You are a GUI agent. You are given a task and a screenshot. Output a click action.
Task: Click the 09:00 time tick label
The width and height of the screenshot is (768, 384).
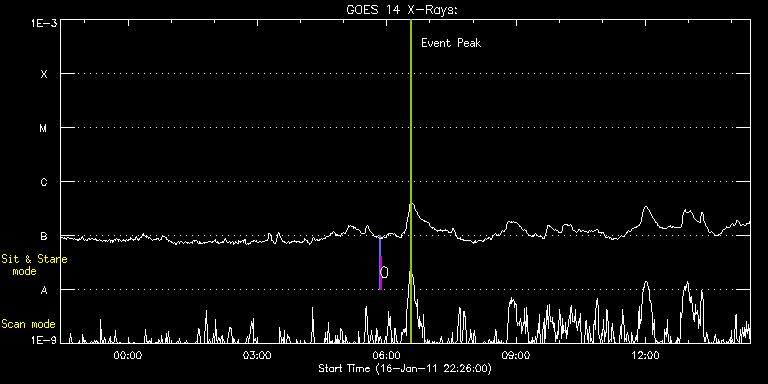pyautogui.click(x=516, y=356)
